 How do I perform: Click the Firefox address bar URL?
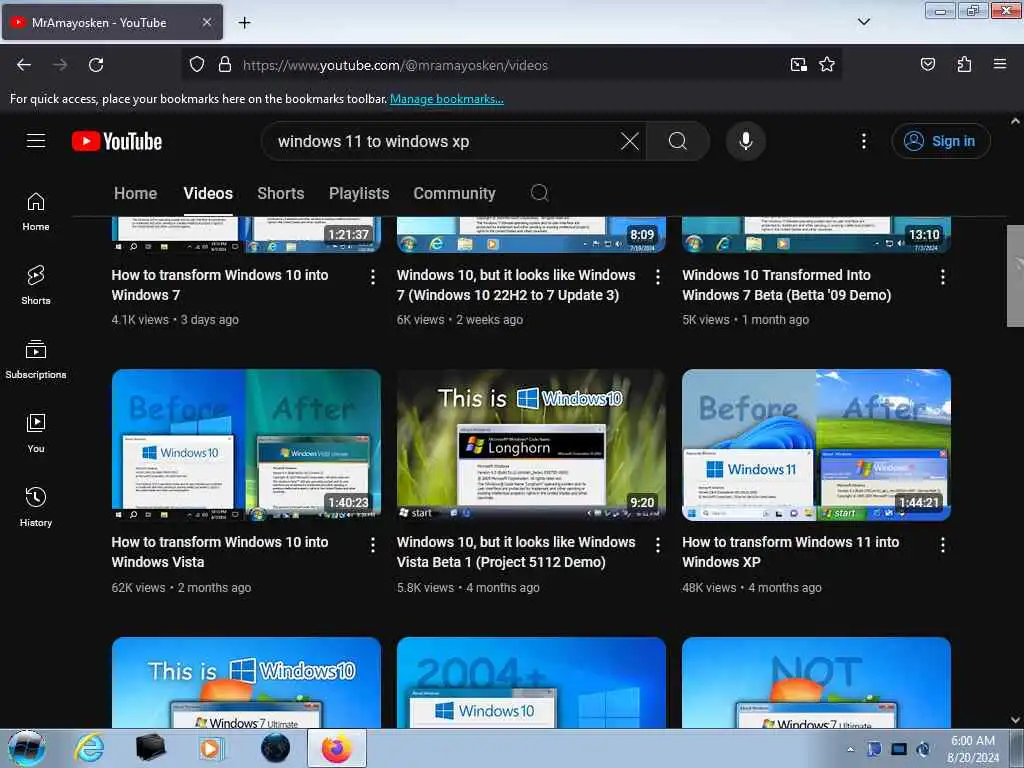[395, 65]
